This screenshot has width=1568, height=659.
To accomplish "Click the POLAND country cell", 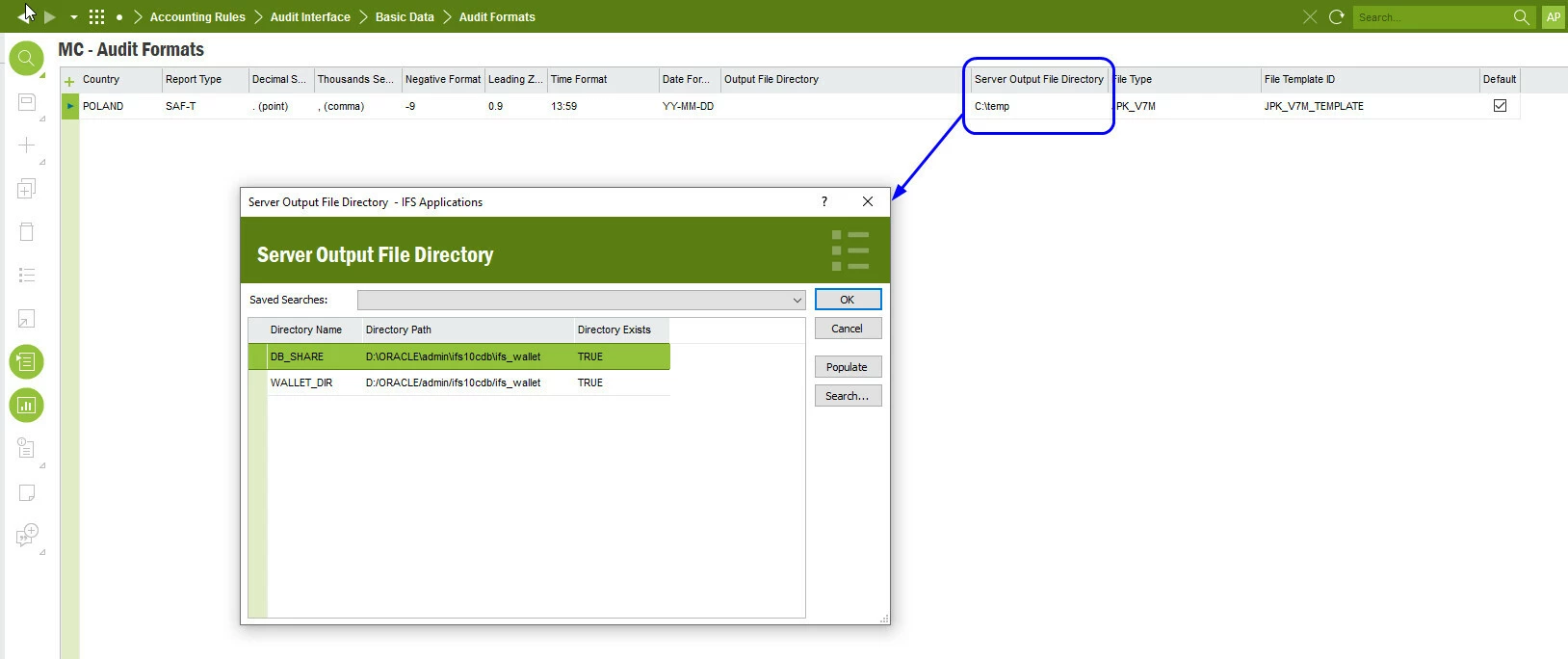I will pos(103,106).
